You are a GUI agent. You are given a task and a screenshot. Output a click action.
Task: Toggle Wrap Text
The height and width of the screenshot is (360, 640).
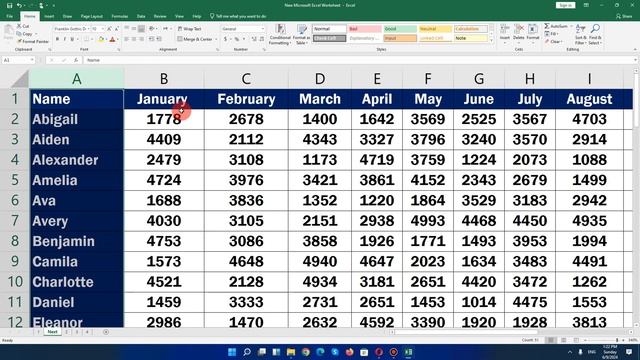pos(189,29)
